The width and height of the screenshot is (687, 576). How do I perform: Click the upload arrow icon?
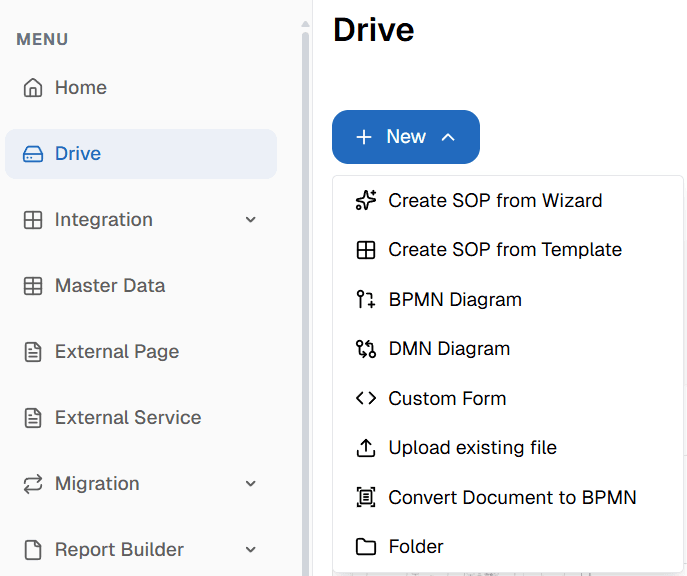366,448
